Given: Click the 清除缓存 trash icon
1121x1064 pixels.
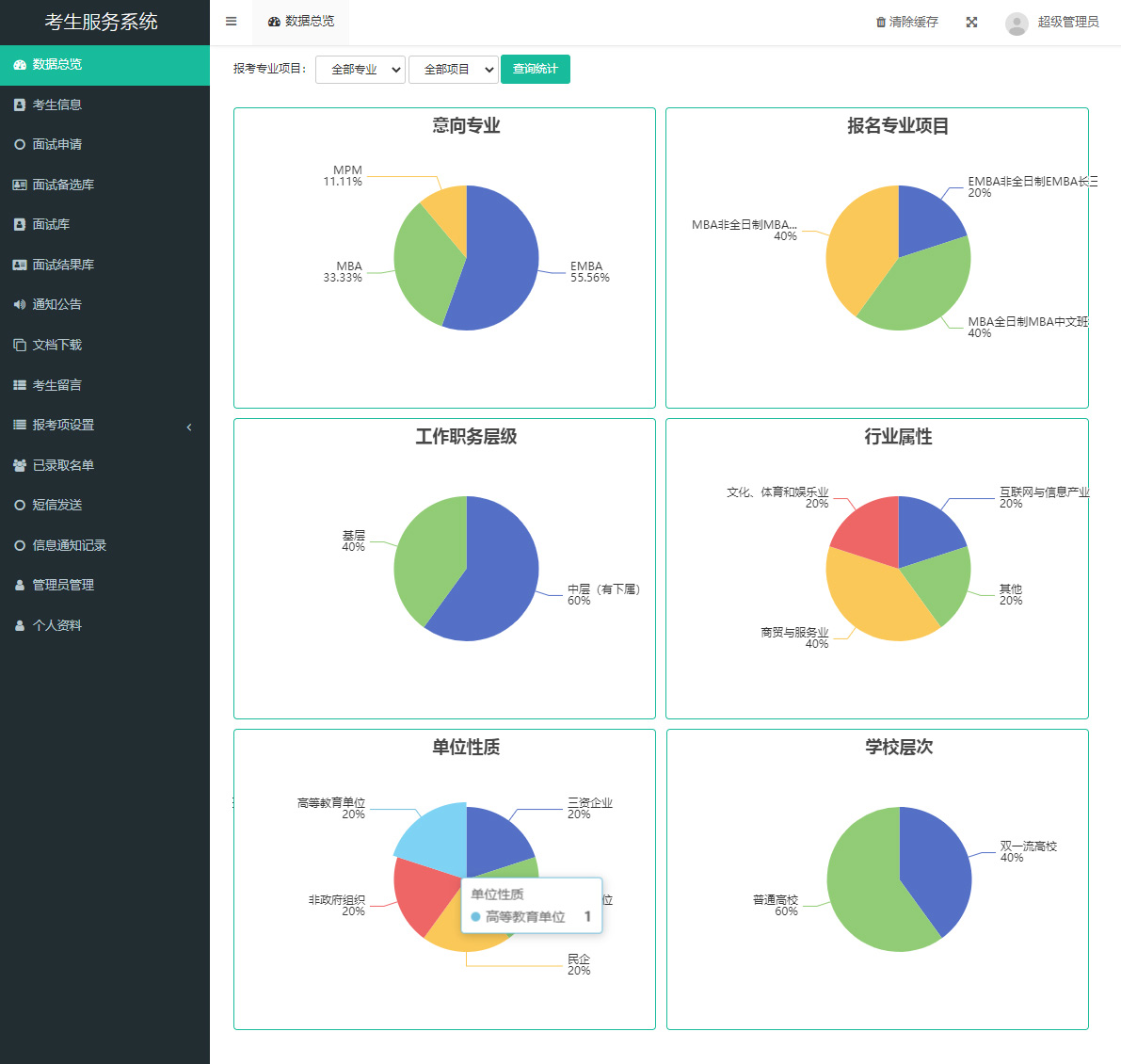Looking at the screenshot, I should pos(881,22).
